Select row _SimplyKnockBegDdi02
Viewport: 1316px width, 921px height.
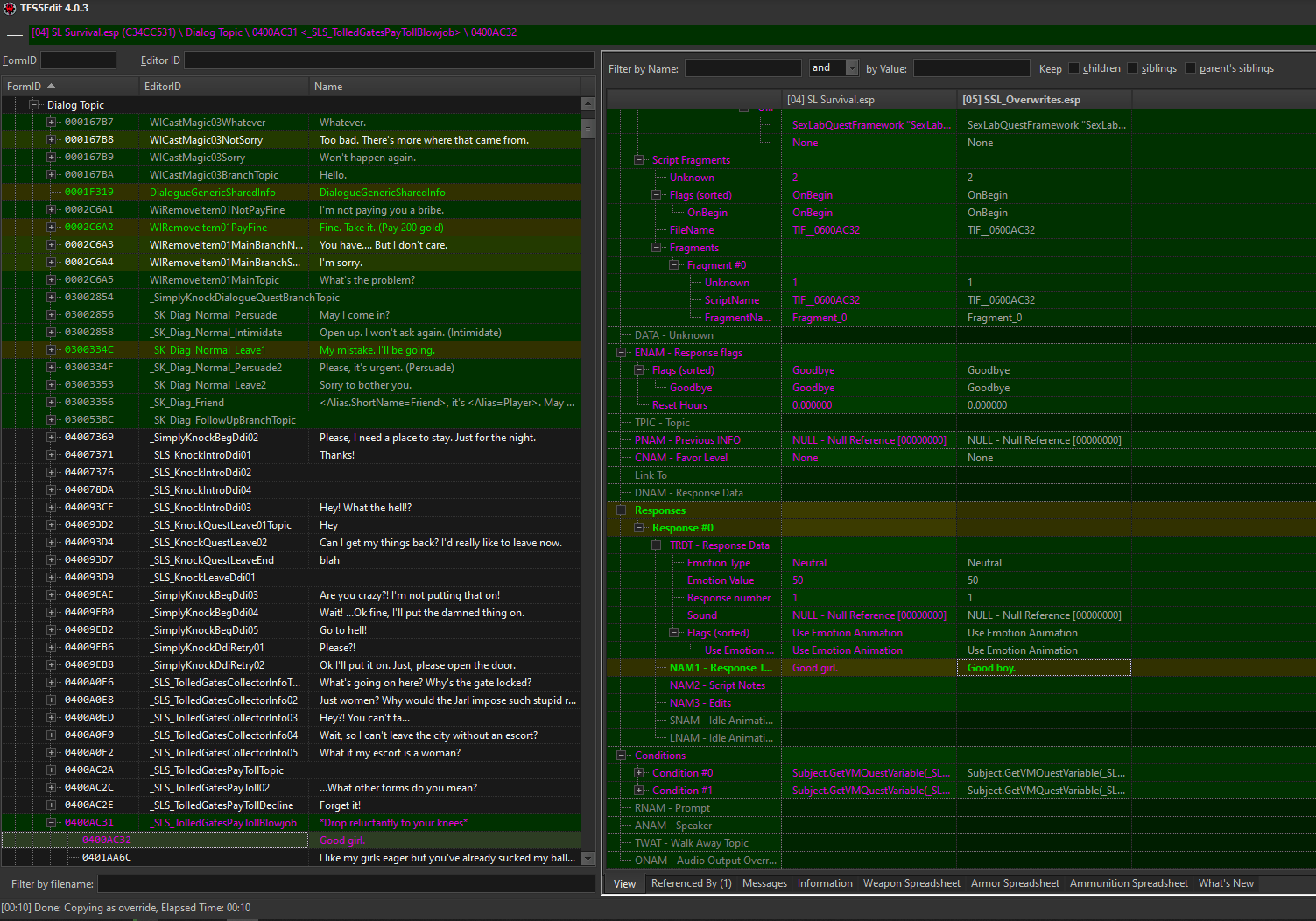(289, 438)
